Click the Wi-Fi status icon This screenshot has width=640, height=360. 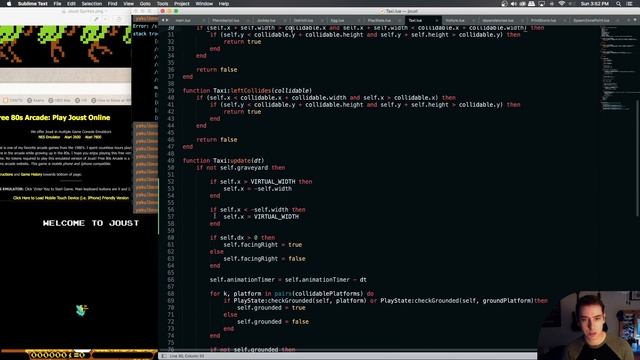pyautogui.click(x=562, y=4)
